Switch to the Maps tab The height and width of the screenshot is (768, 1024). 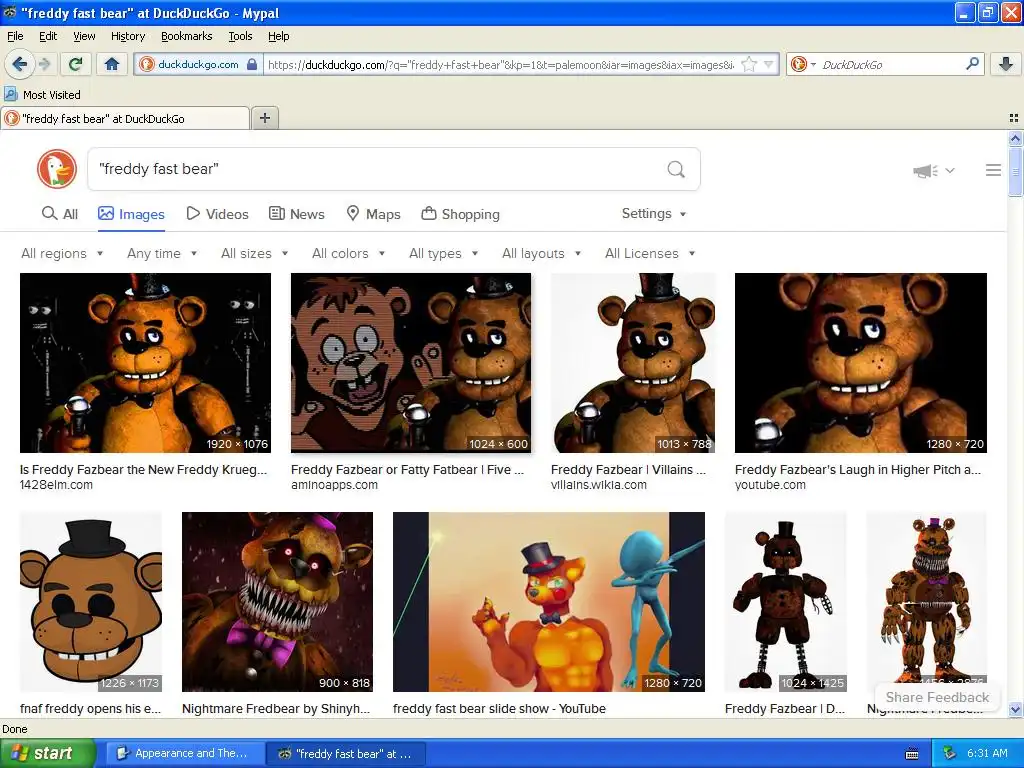click(x=374, y=214)
